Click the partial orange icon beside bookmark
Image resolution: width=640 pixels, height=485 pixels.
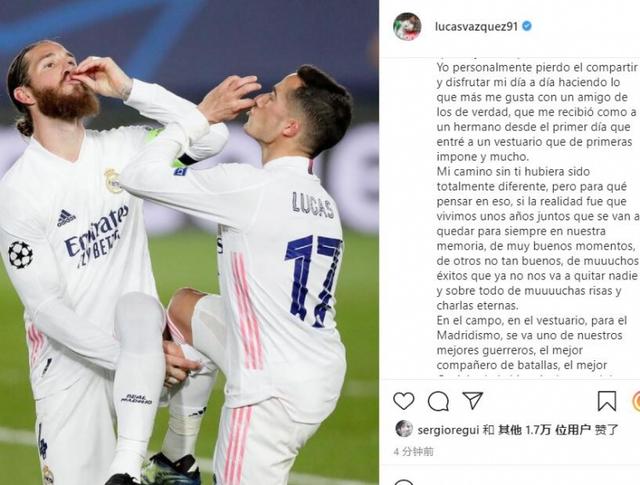click(x=636, y=401)
